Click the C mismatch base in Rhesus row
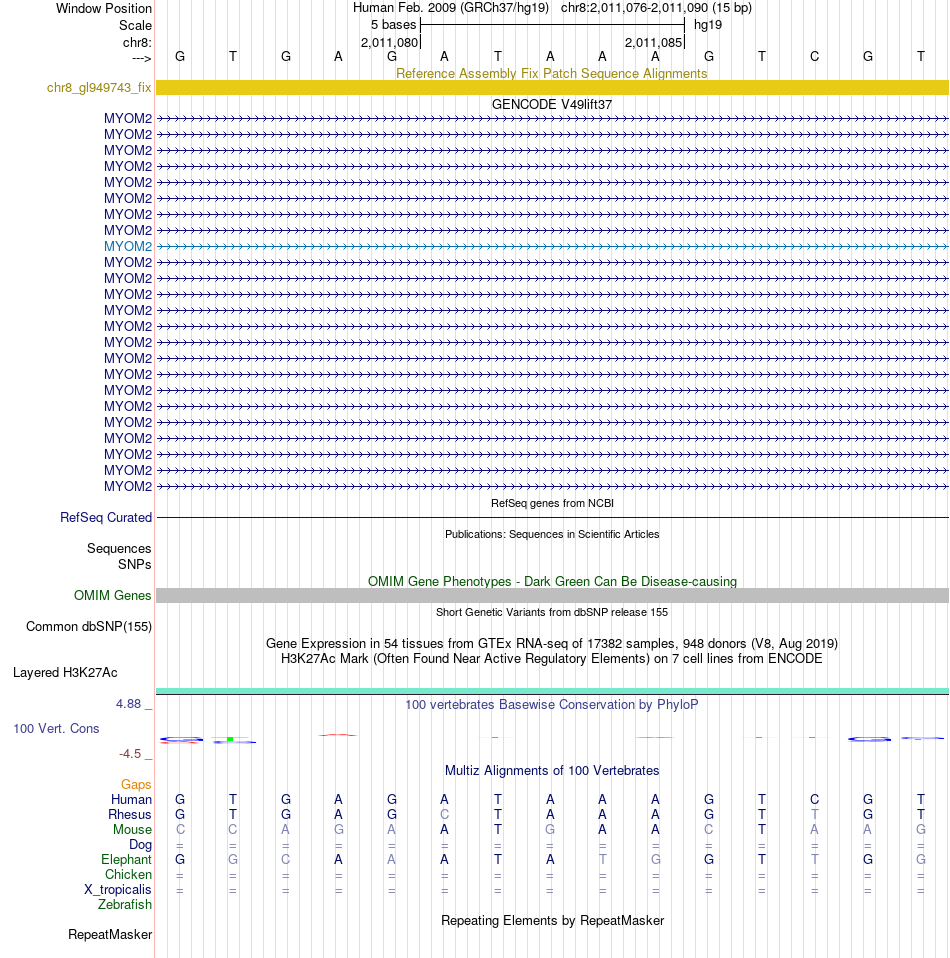 point(444,814)
